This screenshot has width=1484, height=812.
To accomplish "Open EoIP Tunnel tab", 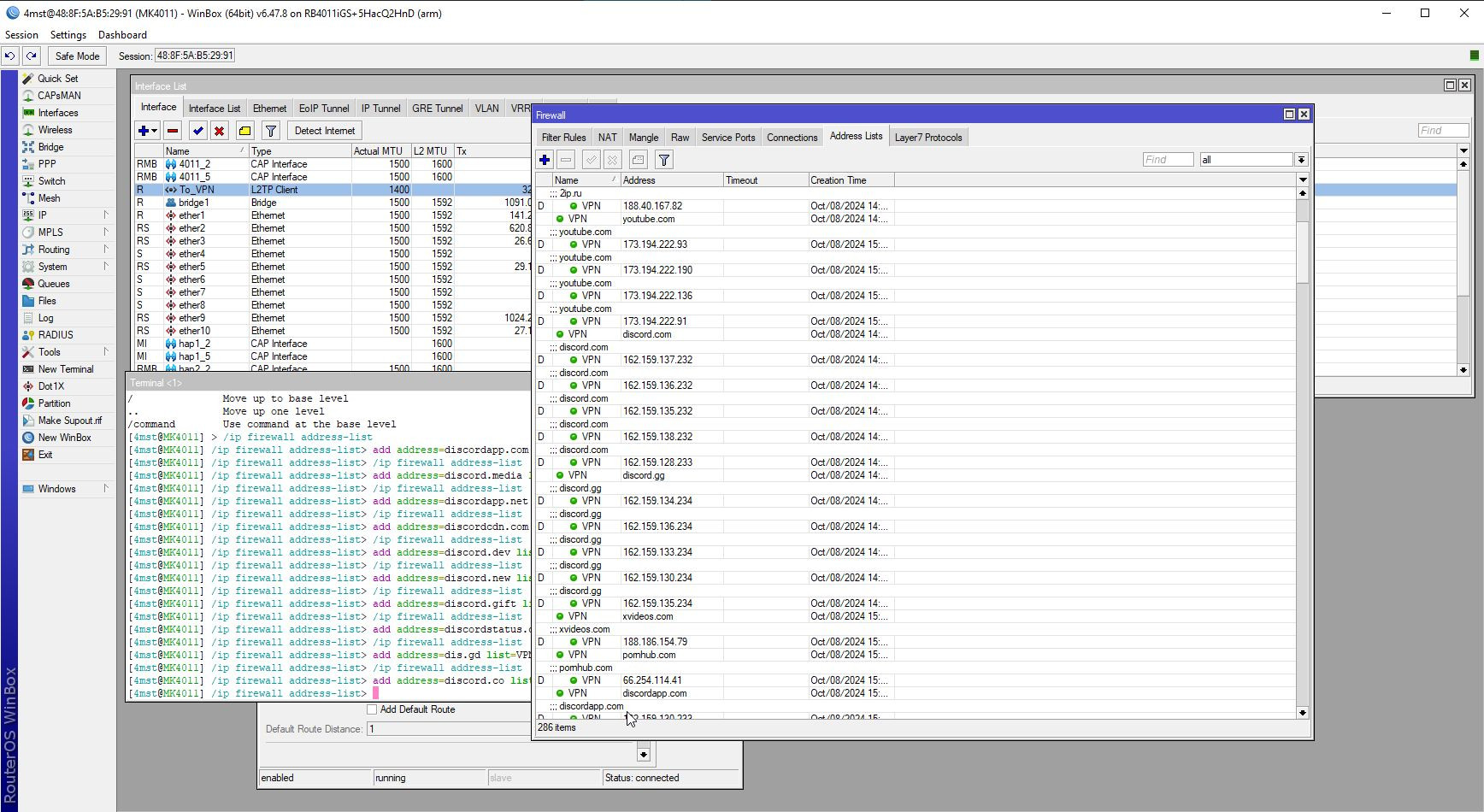I will point(324,109).
